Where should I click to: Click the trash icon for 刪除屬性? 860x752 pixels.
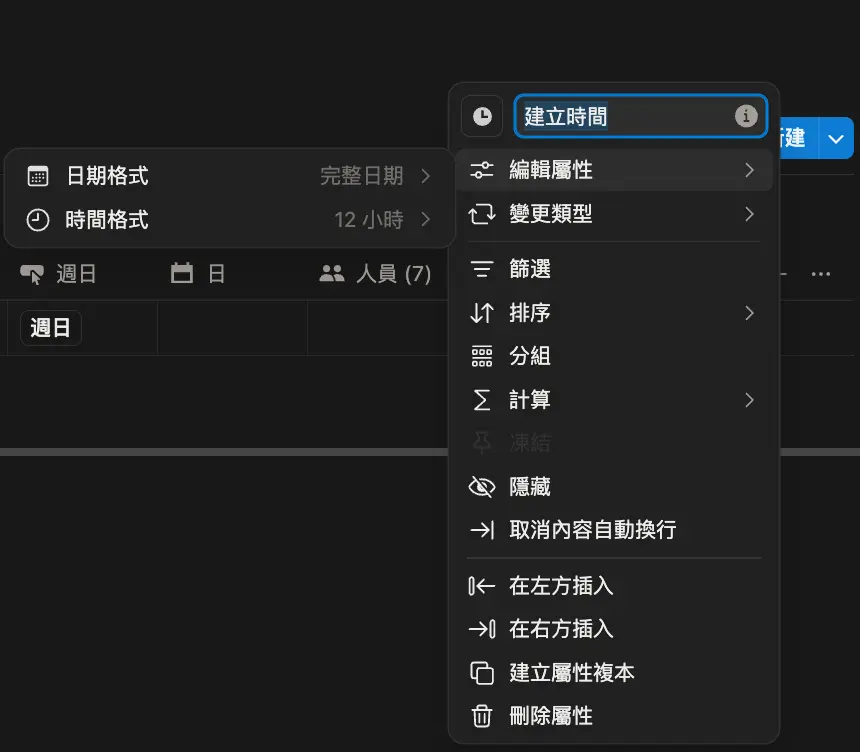482,717
